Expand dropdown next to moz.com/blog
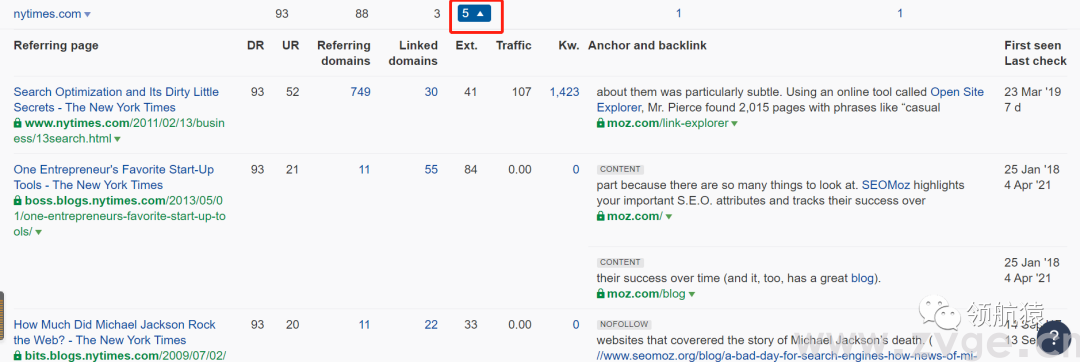The image size is (1080, 362). tap(692, 294)
